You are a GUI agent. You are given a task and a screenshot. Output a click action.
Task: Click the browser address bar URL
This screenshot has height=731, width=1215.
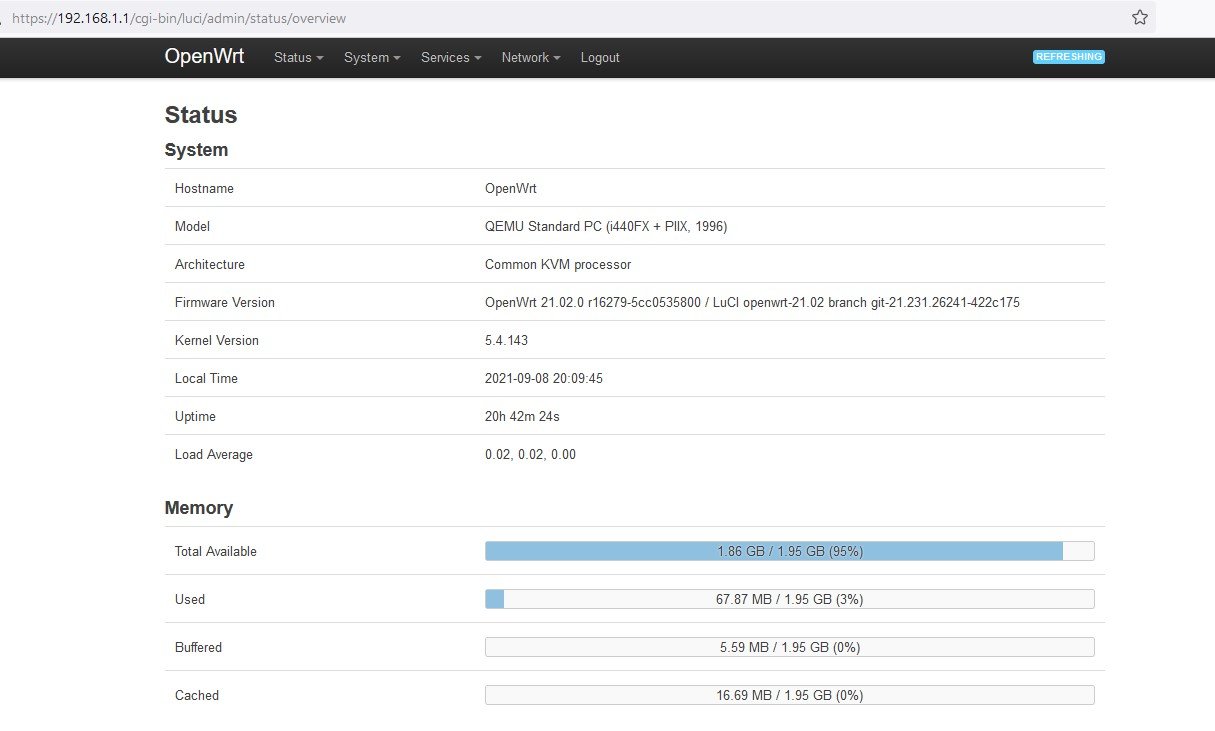pyautogui.click(x=180, y=18)
